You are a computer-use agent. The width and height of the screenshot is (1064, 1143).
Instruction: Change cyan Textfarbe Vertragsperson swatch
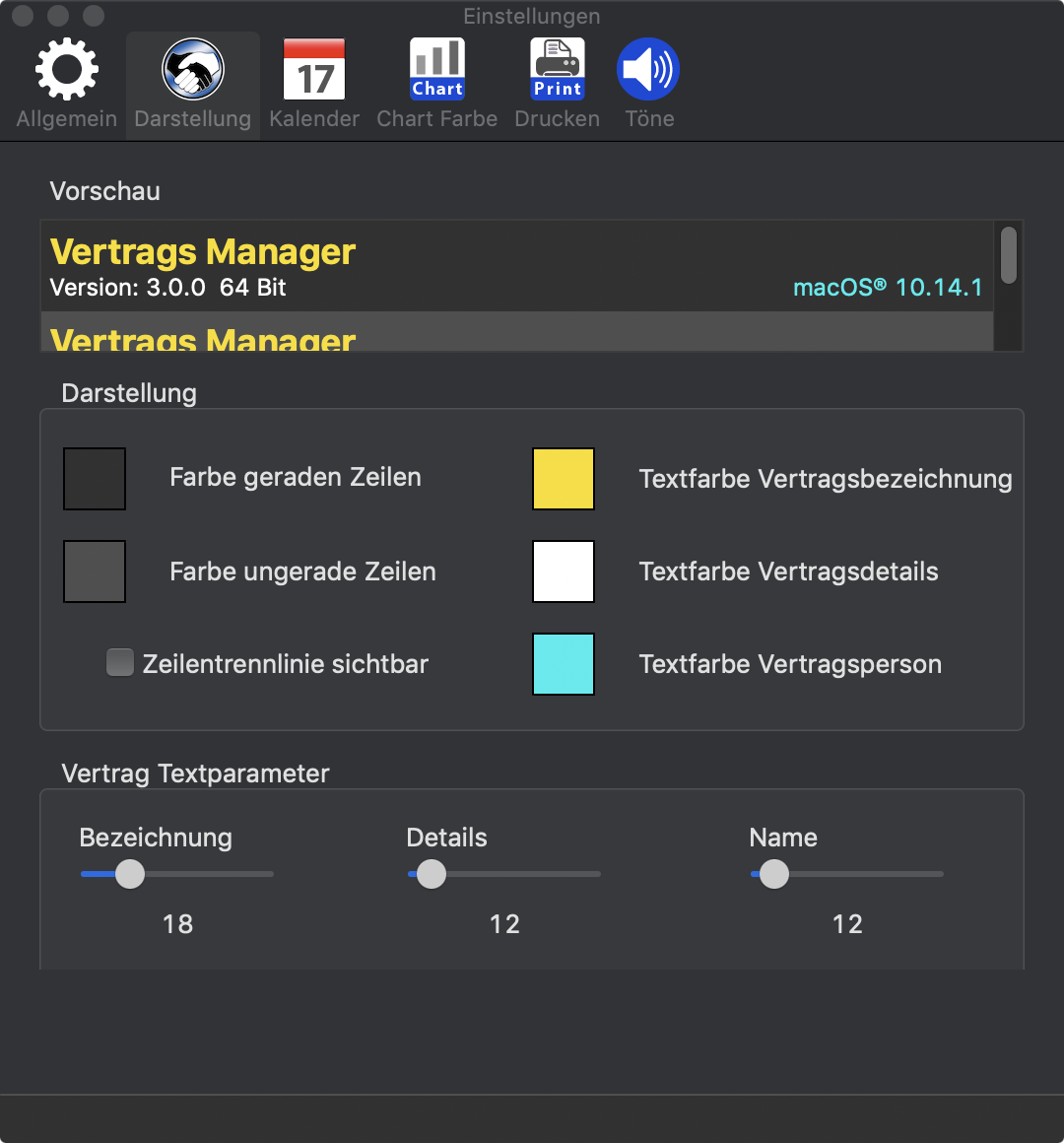(564, 664)
